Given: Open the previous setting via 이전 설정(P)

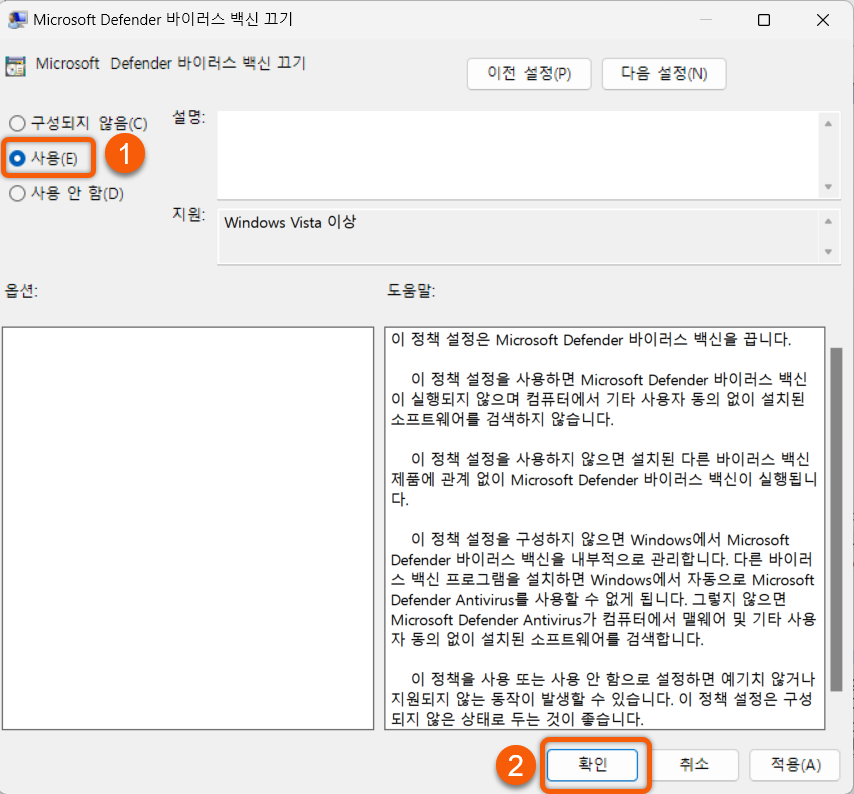Looking at the screenshot, I should pos(529,73).
